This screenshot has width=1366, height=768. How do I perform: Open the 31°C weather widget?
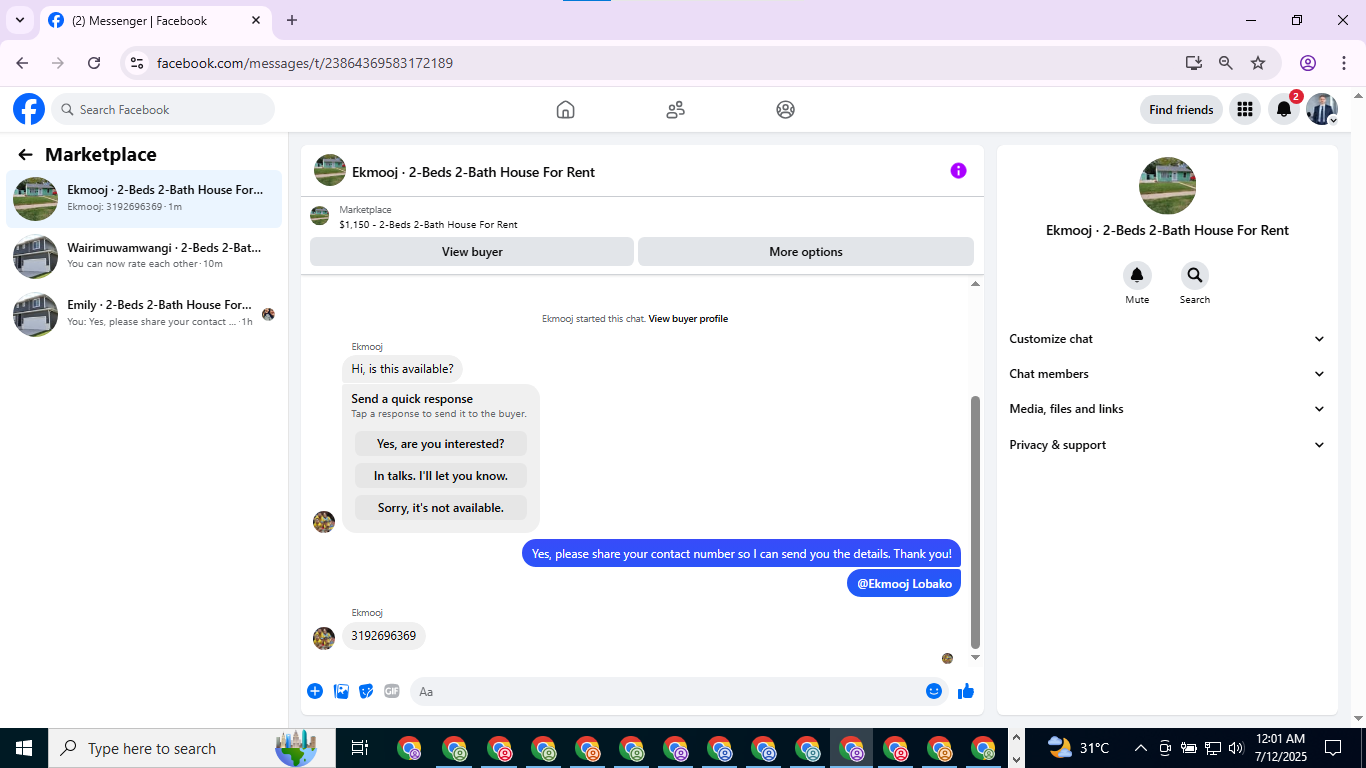click(1078, 748)
